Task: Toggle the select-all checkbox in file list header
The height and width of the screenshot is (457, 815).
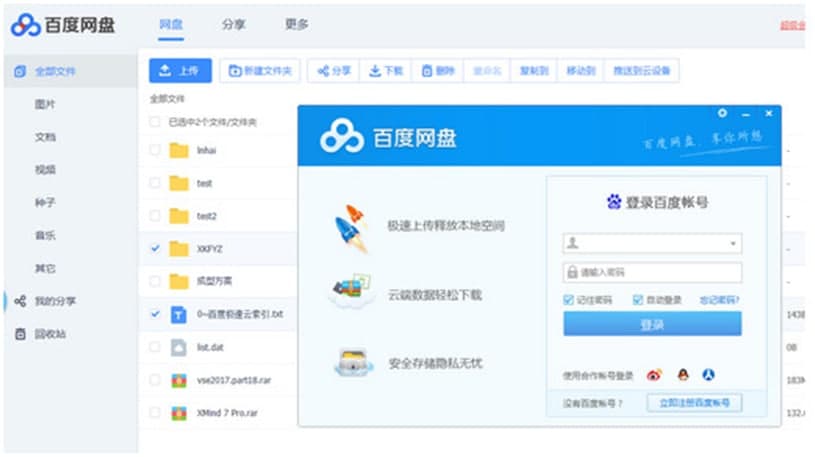Action: tap(154, 122)
